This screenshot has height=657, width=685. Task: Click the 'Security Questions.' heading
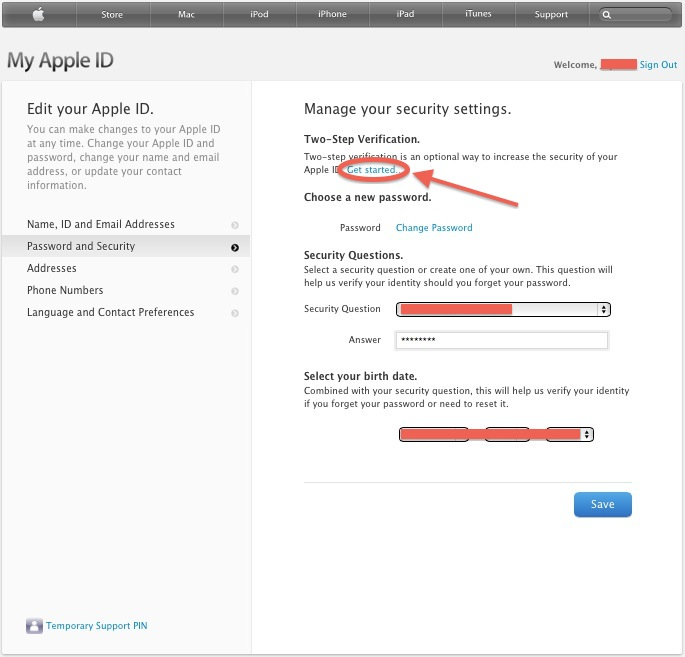353,255
